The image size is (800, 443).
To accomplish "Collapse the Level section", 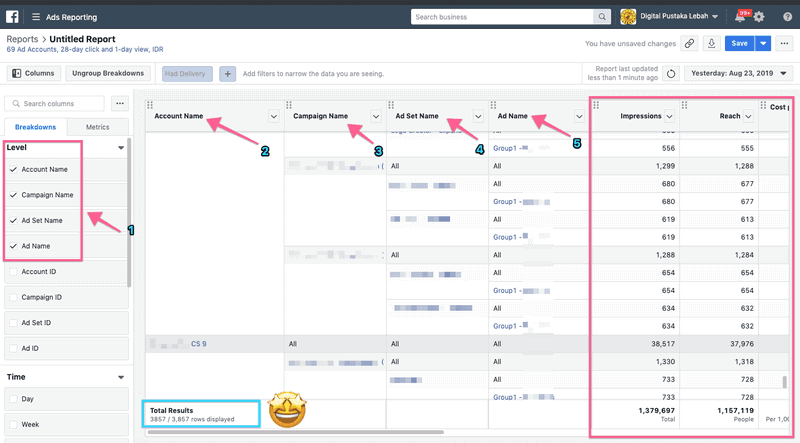I will pyautogui.click(x=121, y=147).
